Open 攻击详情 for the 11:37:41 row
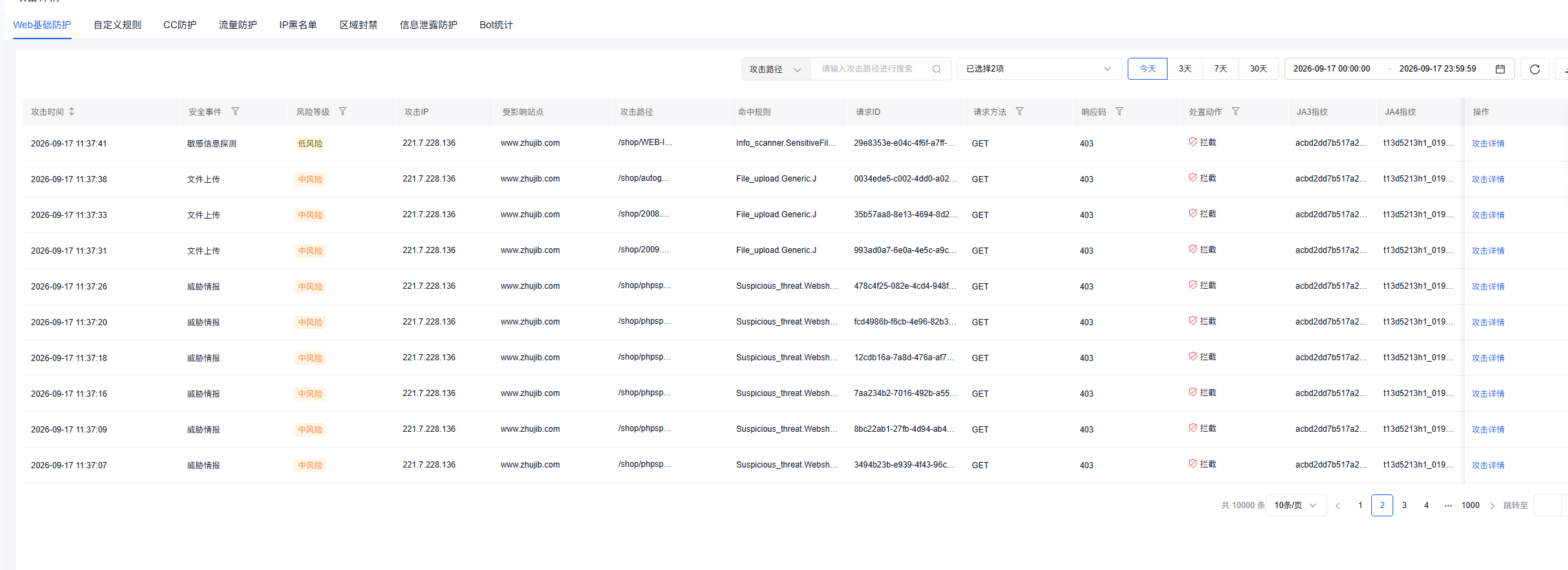Screen dimensions: 1568x570 1488,144
